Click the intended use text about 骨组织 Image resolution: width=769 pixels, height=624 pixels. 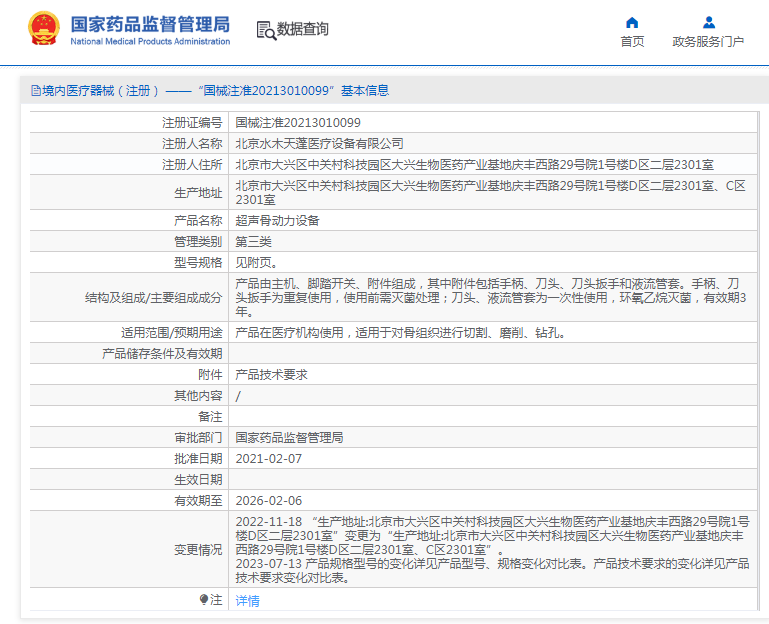401,333
